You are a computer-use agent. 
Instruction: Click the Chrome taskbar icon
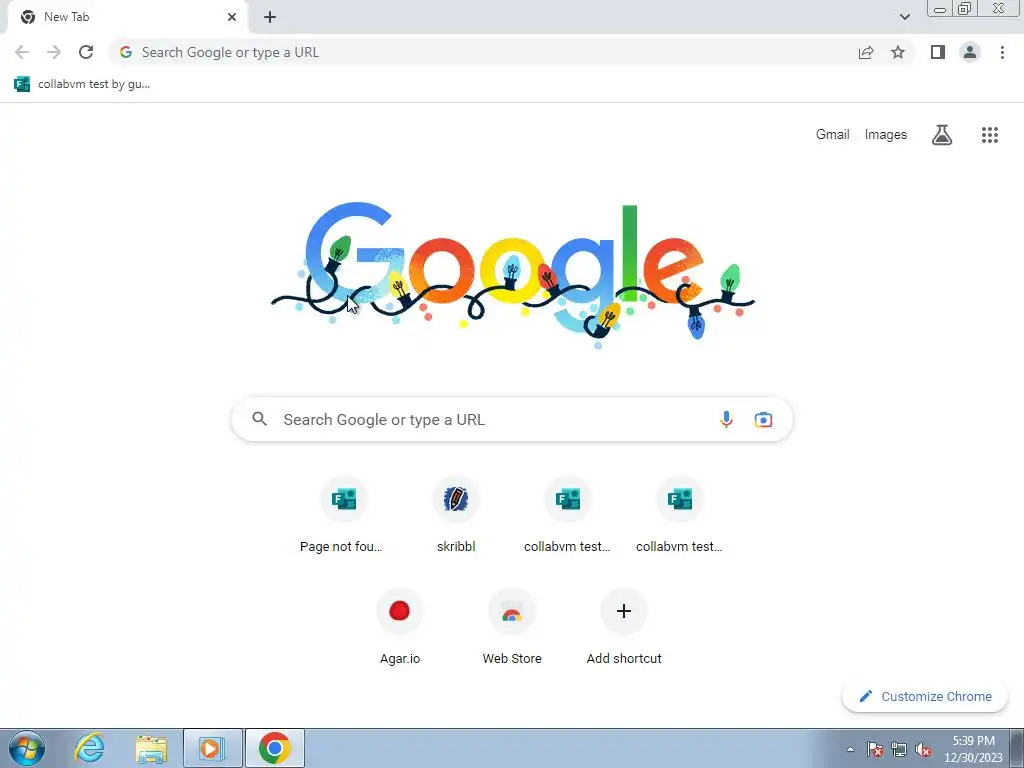(274, 748)
